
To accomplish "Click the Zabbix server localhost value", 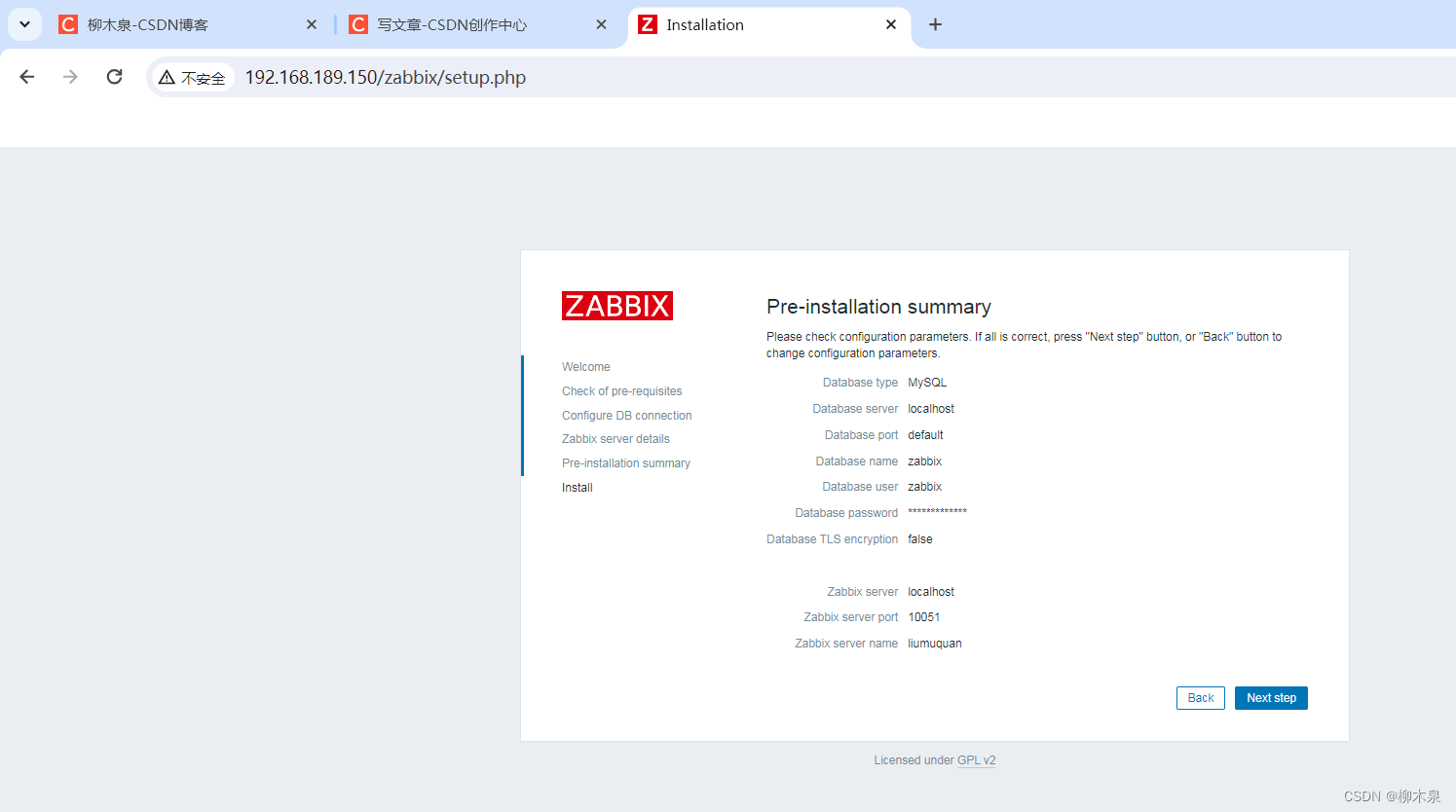I will click(x=931, y=592).
